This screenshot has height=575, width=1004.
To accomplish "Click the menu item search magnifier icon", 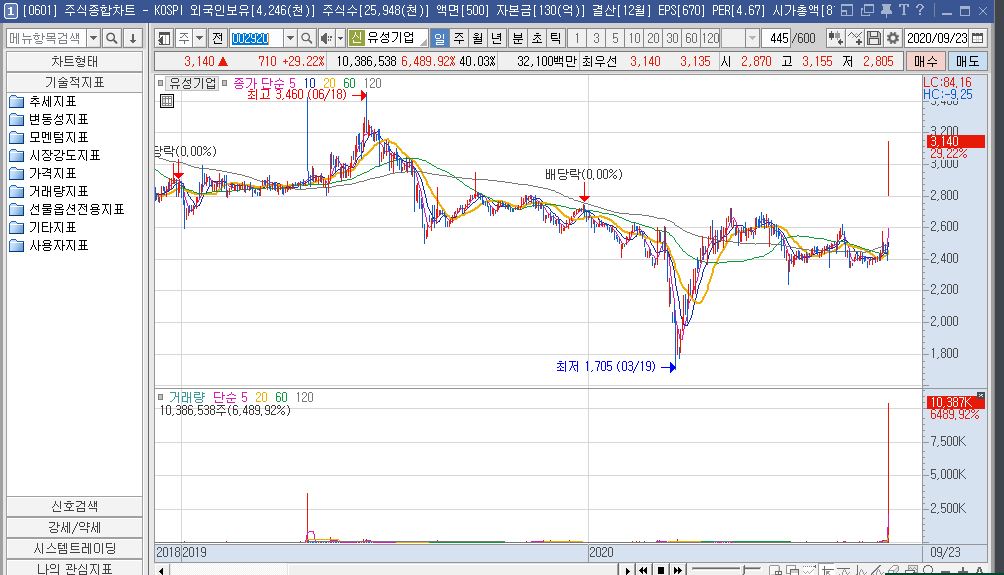I will pyautogui.click(x=111, y=38).
